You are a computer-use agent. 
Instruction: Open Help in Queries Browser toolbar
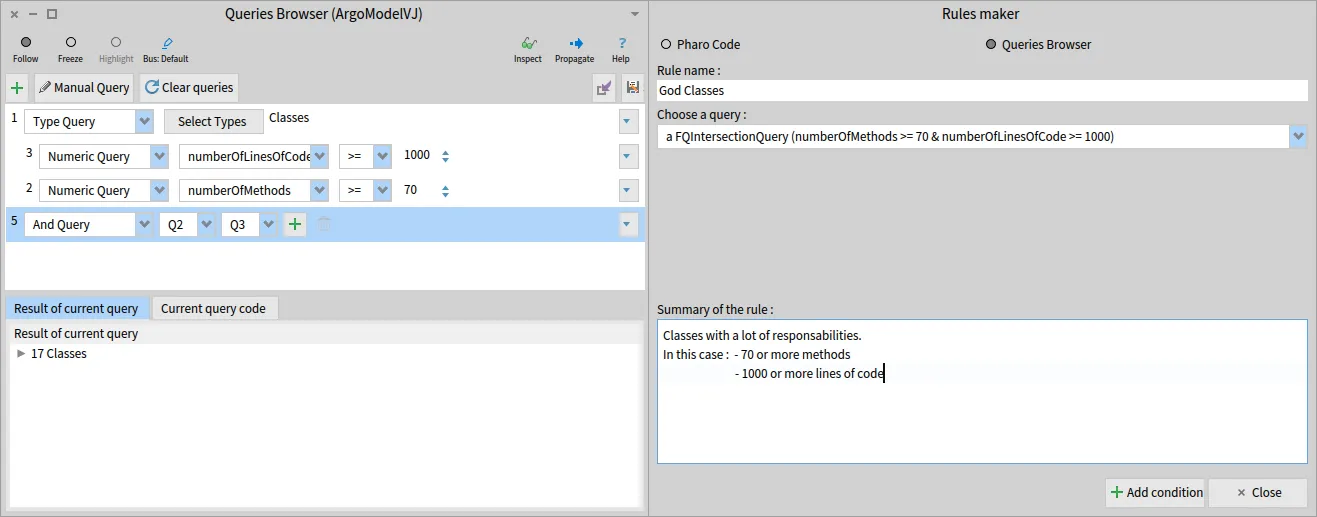[621, 43]
